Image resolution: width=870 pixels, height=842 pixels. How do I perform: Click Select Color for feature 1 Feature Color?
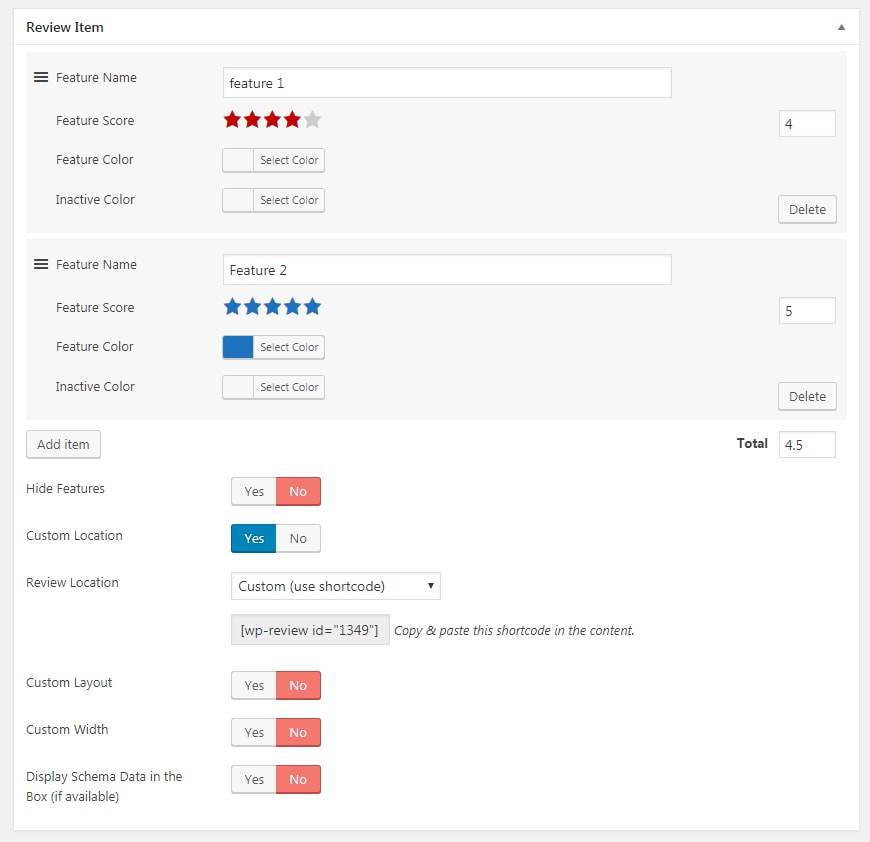coord(289,160)
